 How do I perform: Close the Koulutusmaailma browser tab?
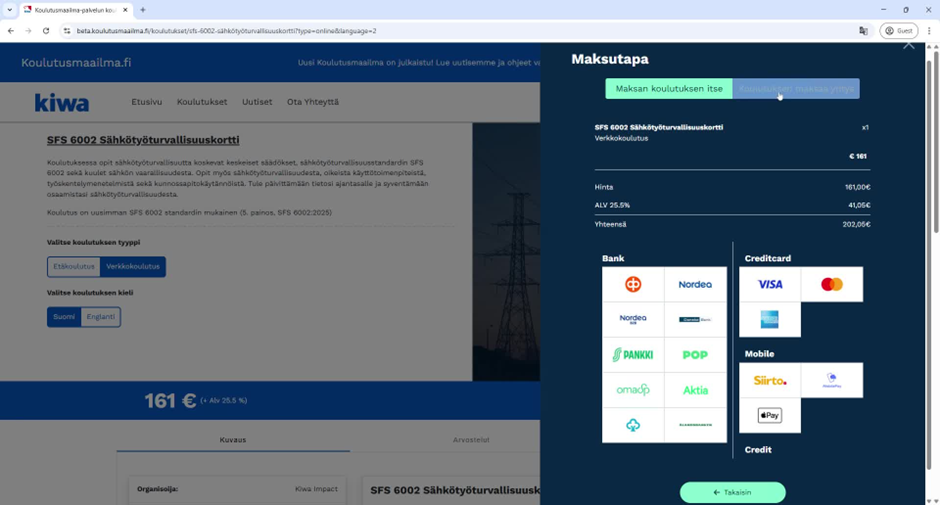pyautogui.click(x=125, y=10)
